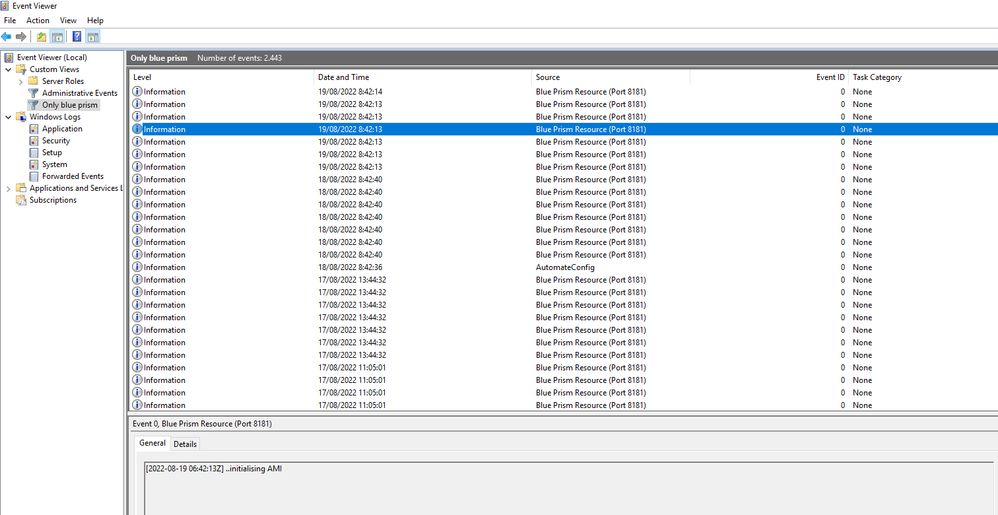
Task: Collapse the Custom Views tree node
Action: tap(8, 69)
